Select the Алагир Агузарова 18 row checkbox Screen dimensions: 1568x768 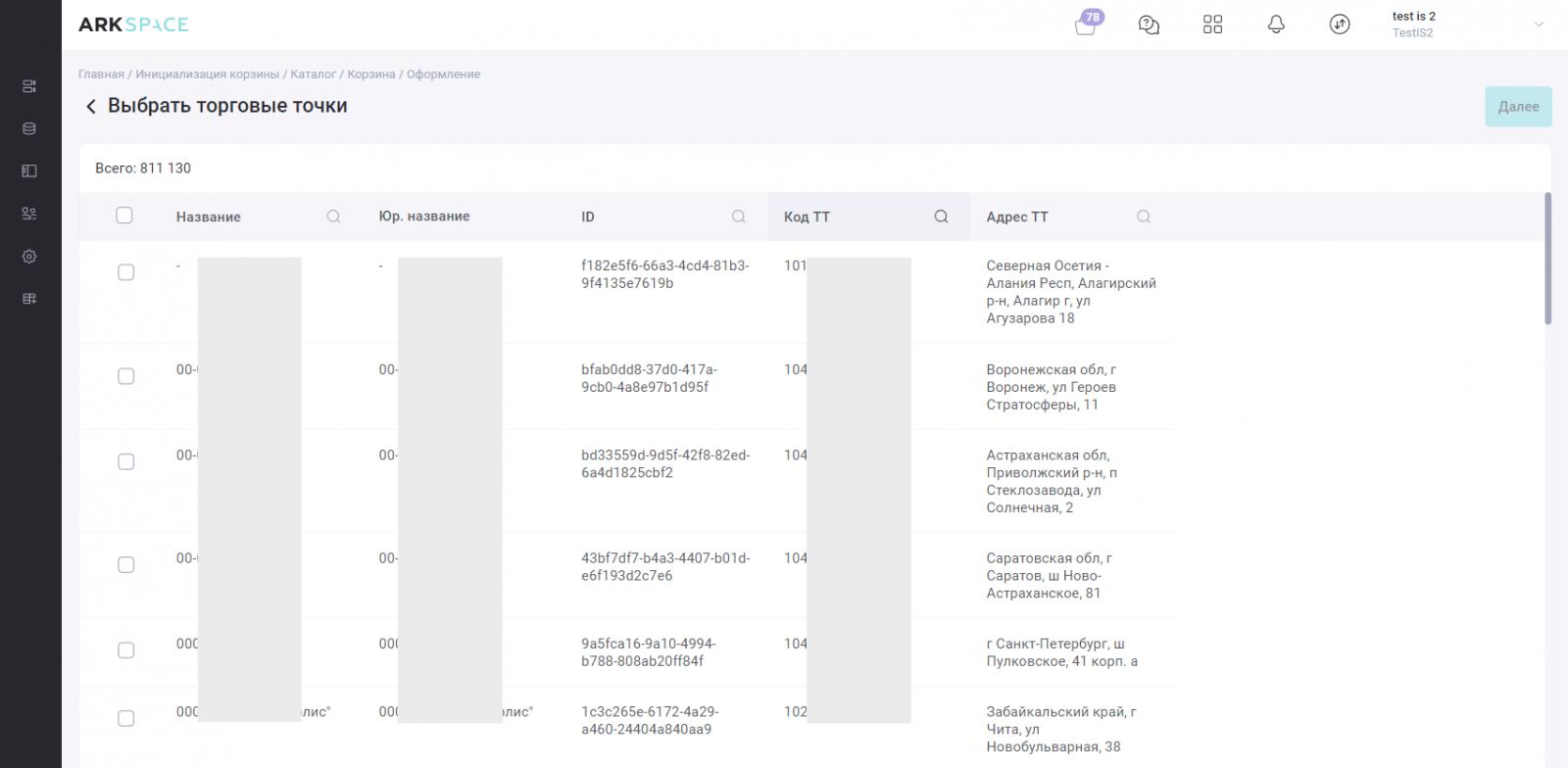pos(125,272)
